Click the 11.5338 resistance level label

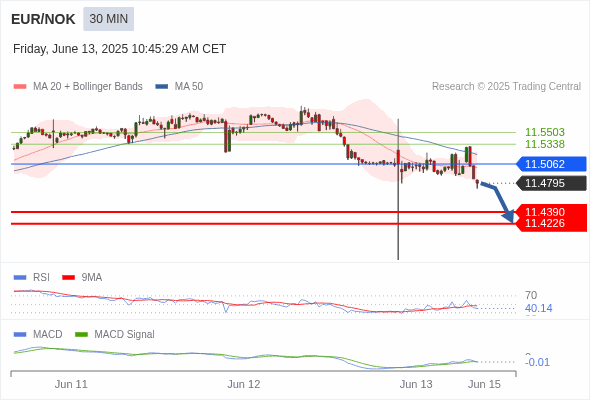tap(544, 144)
